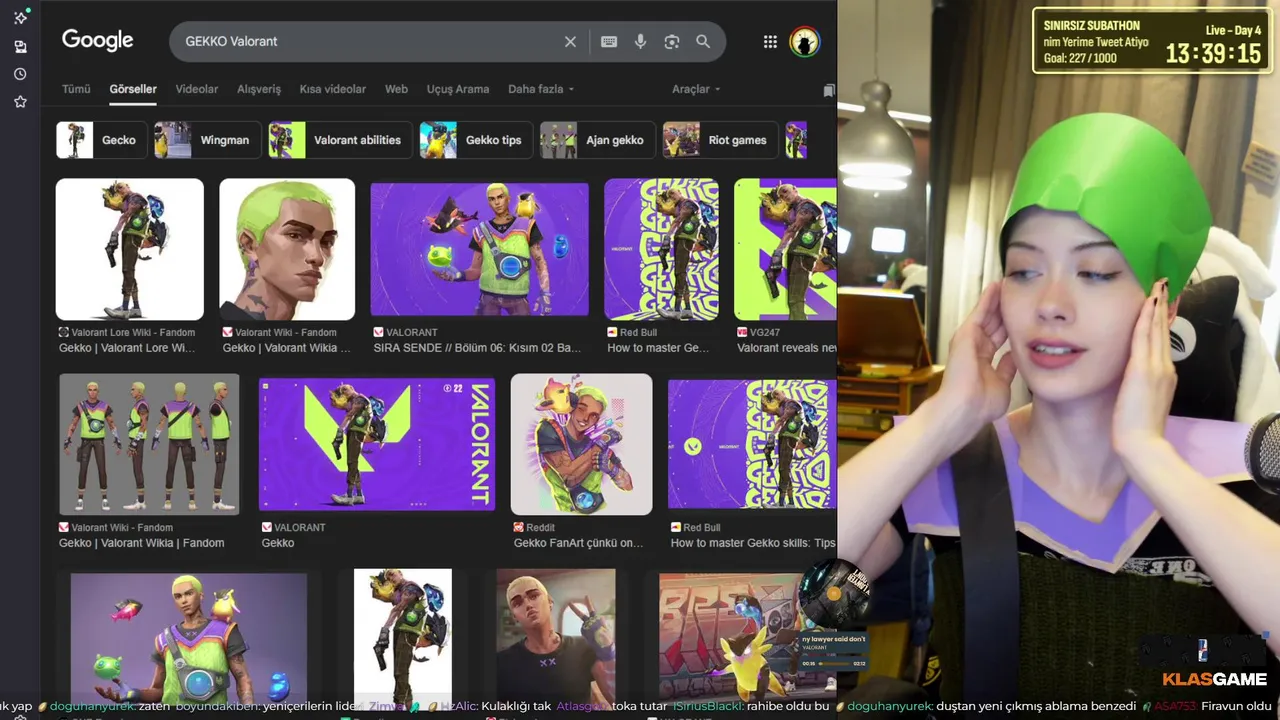Search by image with the Lens icon

click(672, 41)
